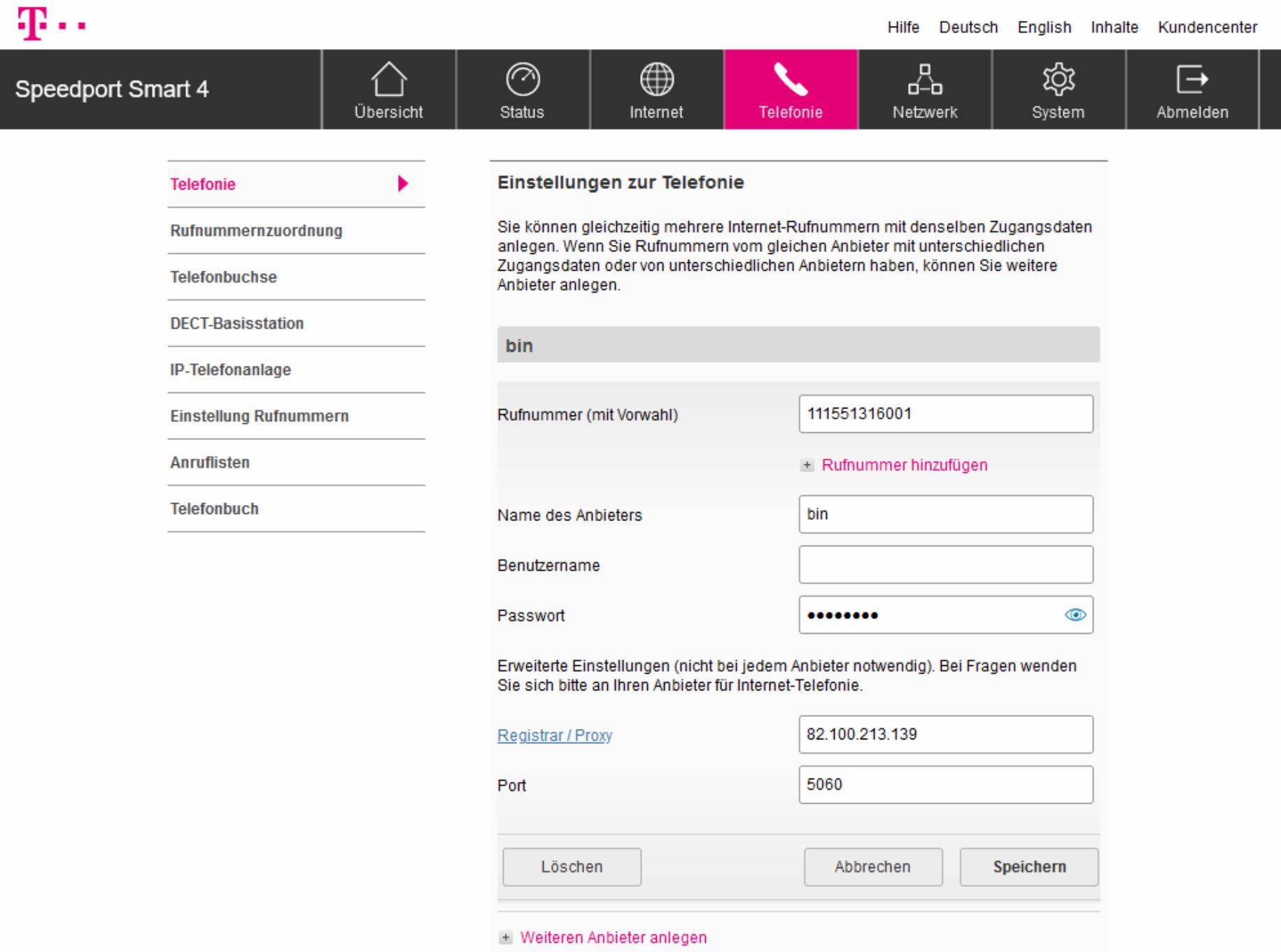Log out via the Abmelden icon
This screenshot has width=1281, height=952.
1192,90
